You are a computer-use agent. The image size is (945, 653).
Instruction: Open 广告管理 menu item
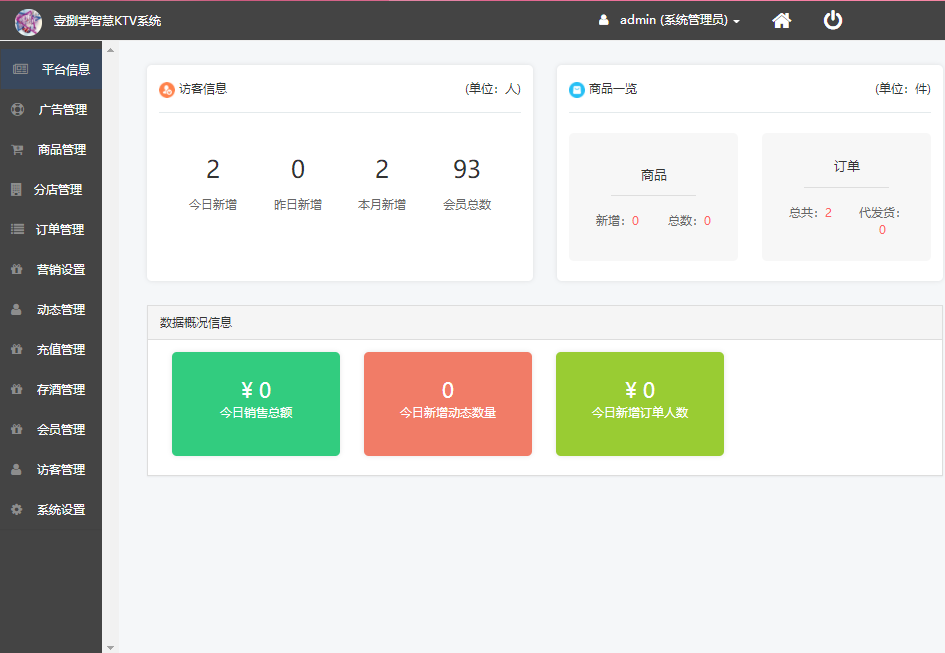coord(51,109)
